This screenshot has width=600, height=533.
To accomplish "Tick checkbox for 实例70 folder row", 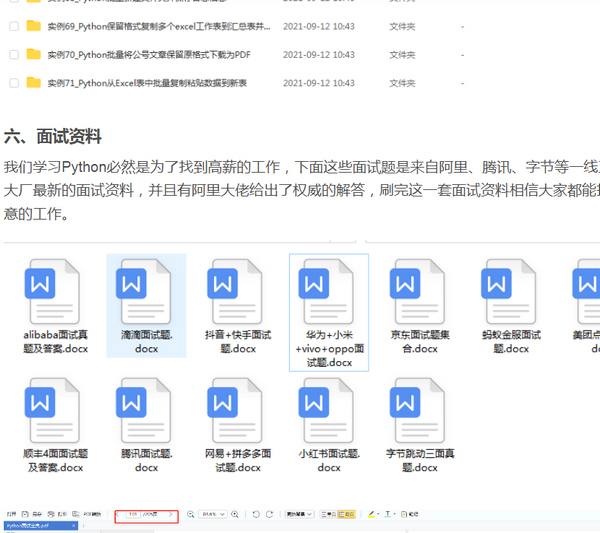I will point(14,54).
